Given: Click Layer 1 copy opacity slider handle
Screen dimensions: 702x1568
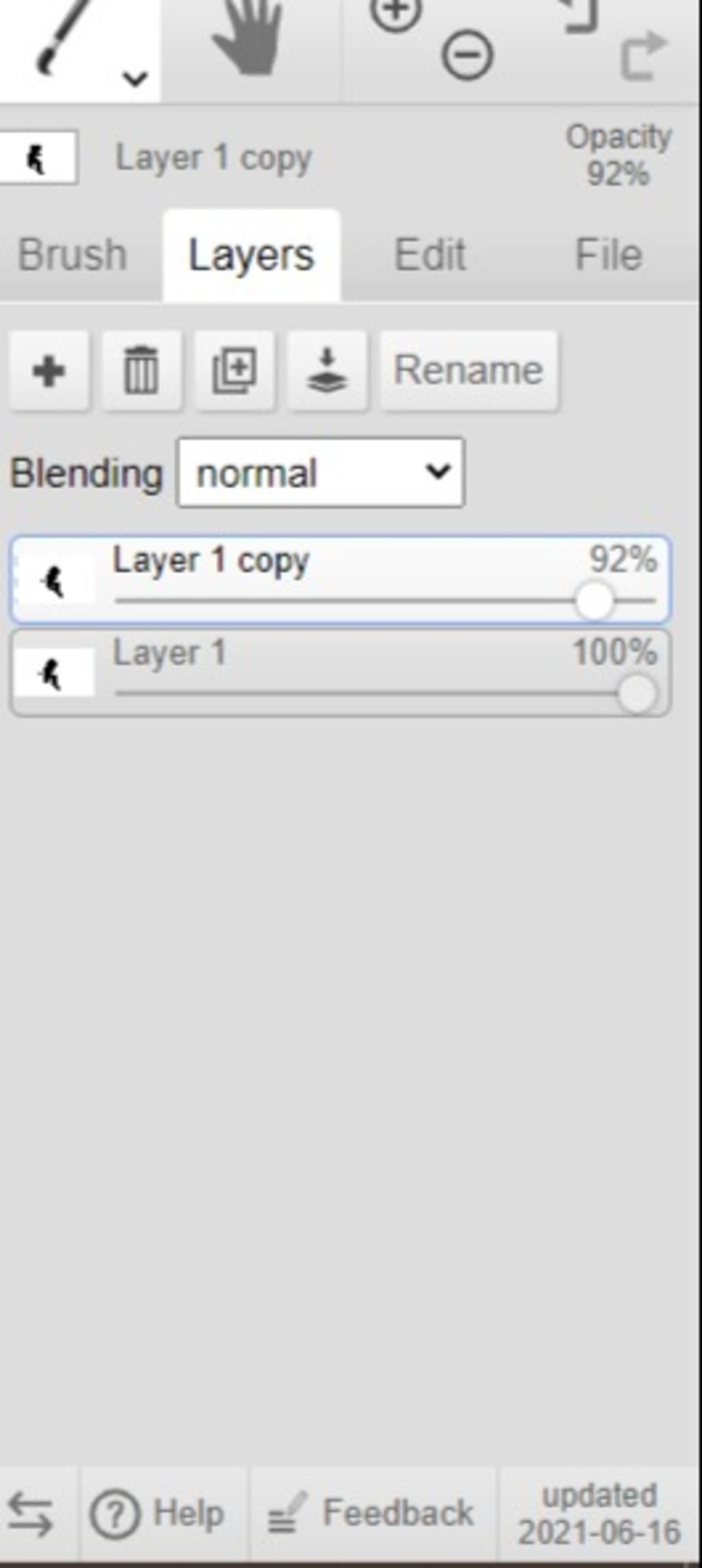Looking at the screenshot, I should point(594,601).
